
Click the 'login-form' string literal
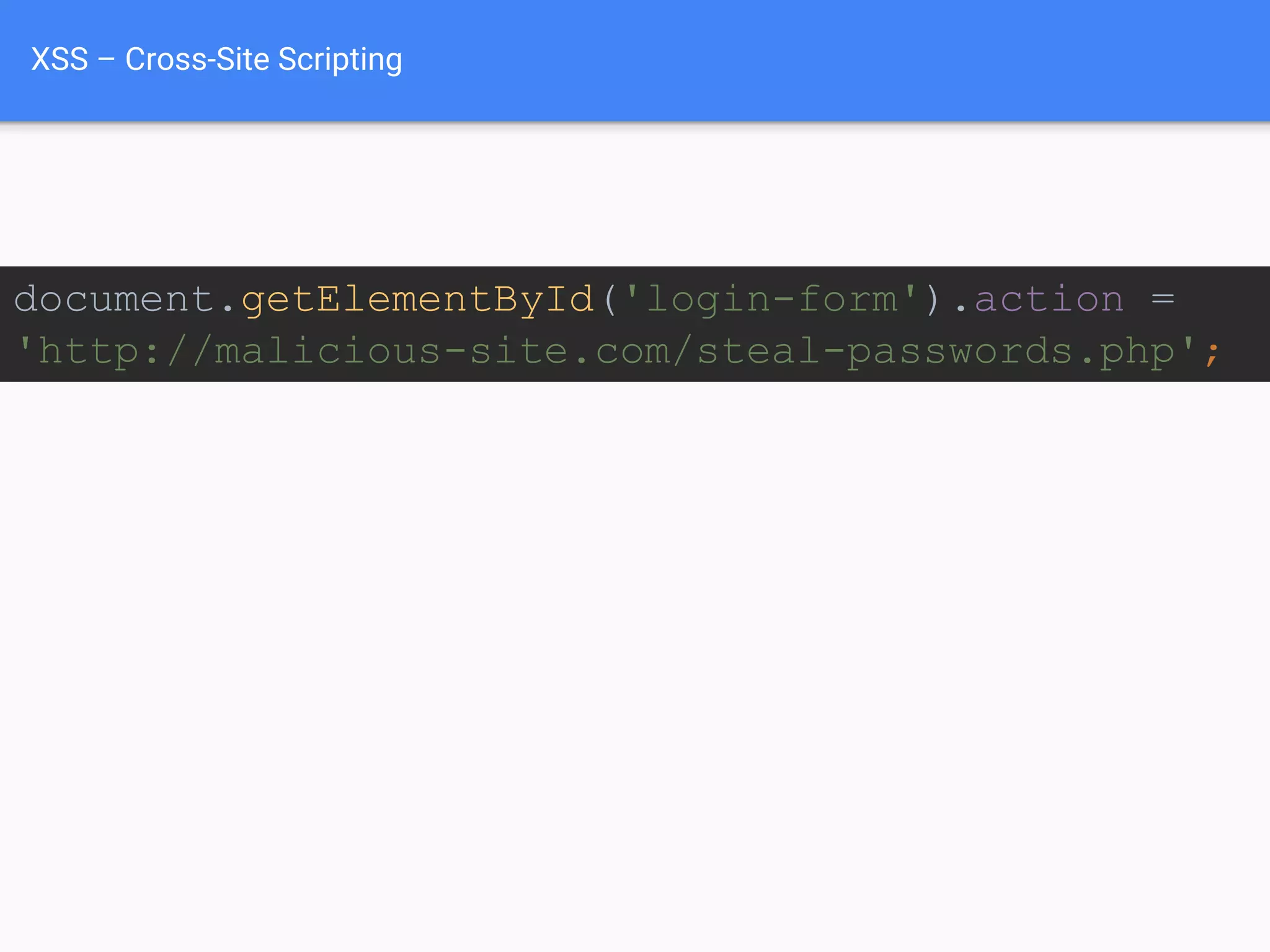pyautogui.click(x=771, y=299)
